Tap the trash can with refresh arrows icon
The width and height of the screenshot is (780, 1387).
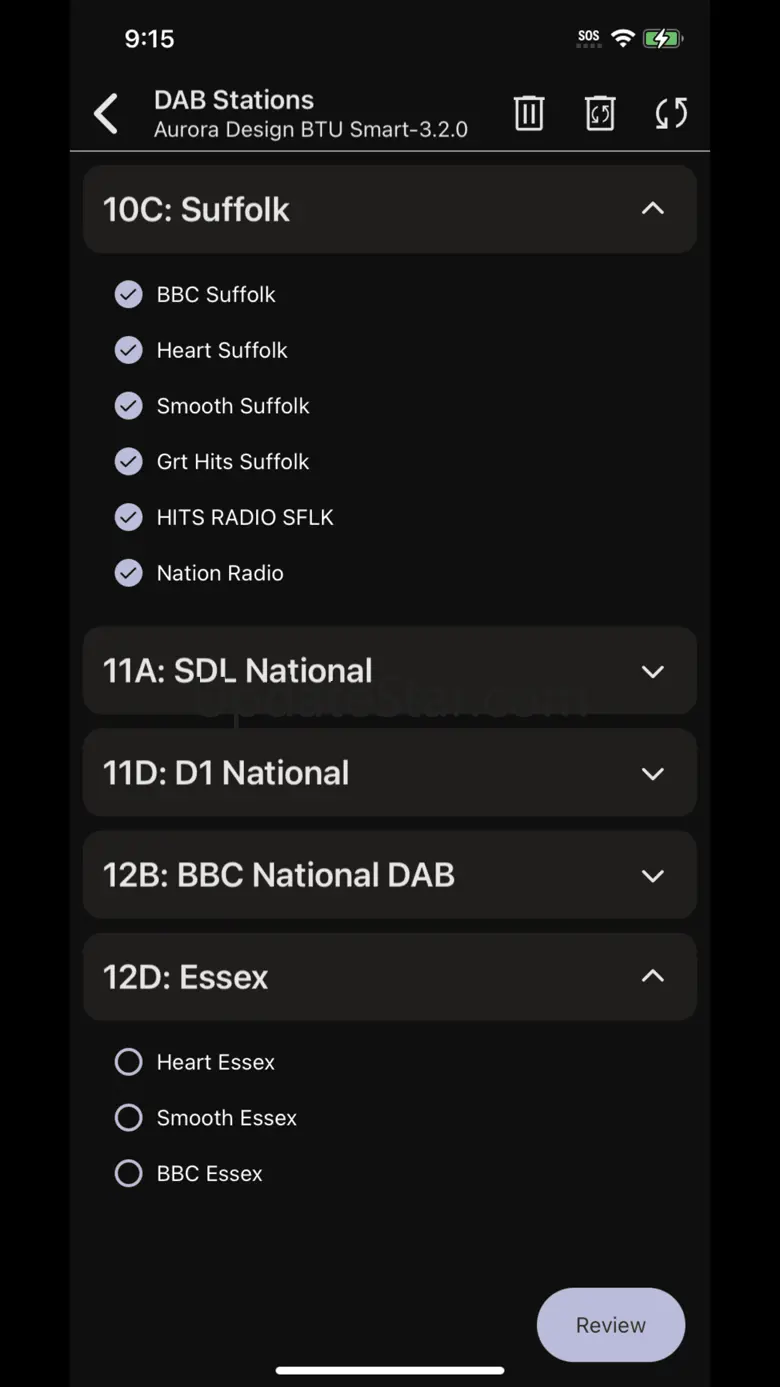click(599, 113)
